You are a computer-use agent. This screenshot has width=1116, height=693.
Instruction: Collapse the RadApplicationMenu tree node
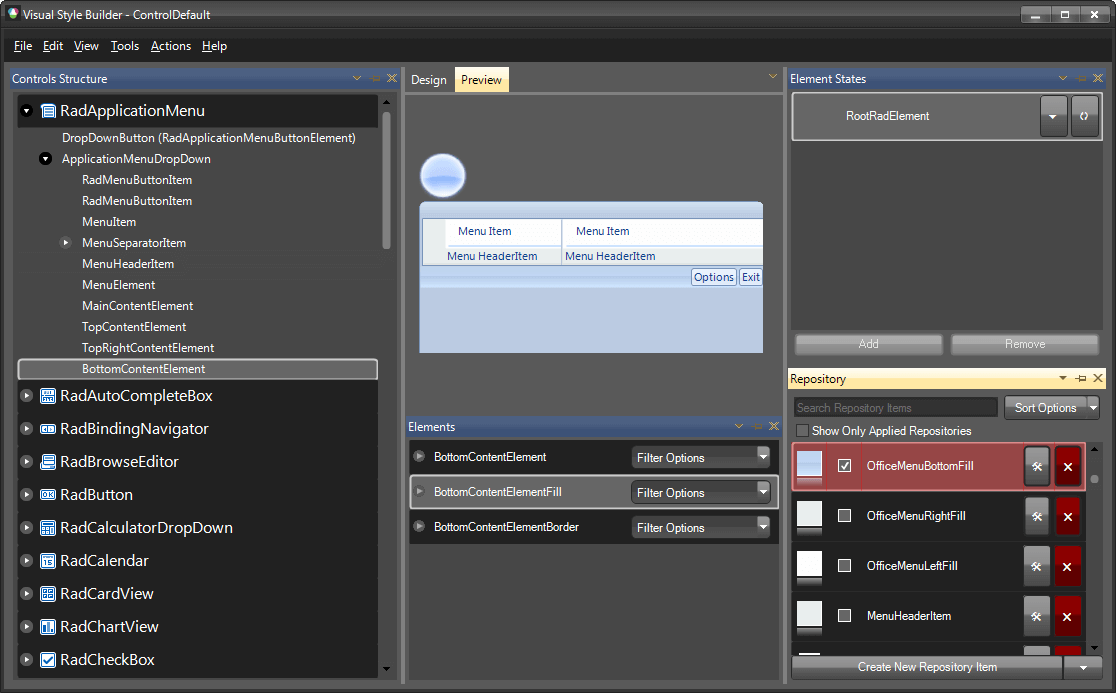[x=24, y=111]
